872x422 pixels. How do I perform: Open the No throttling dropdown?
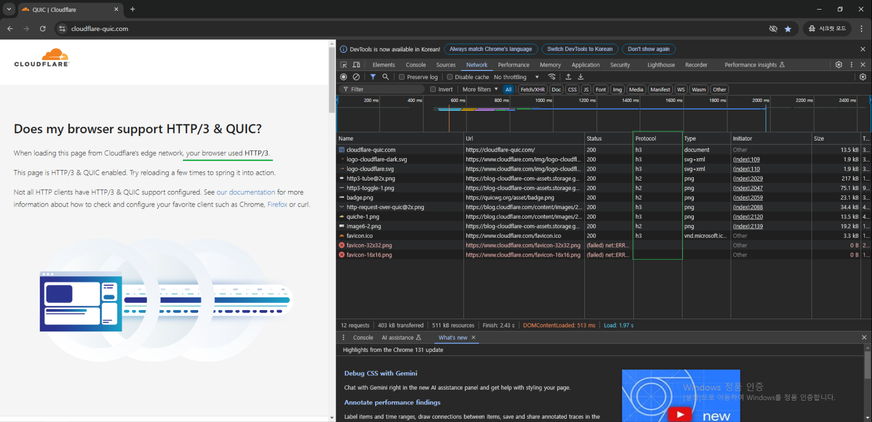[x=516, y=77]
